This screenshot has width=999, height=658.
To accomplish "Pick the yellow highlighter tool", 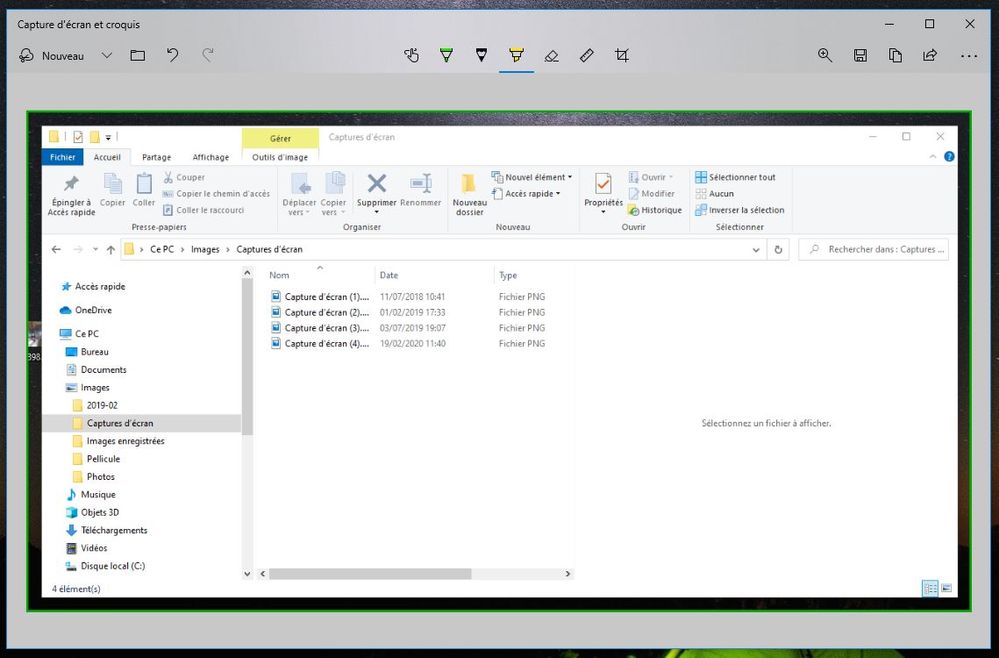I will tap(516, 55).
